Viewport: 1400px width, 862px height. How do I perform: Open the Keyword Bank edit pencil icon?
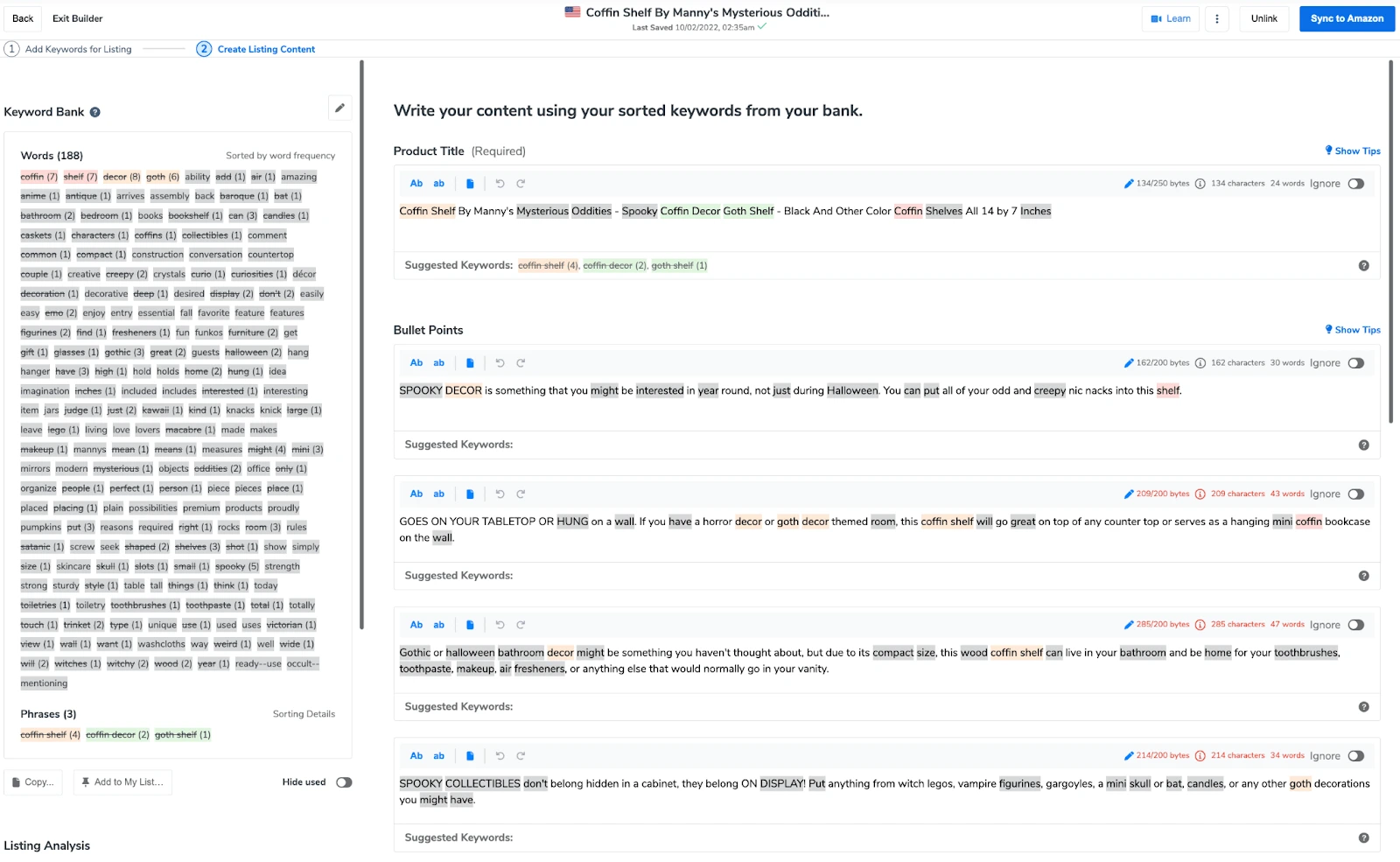point(339,108)
